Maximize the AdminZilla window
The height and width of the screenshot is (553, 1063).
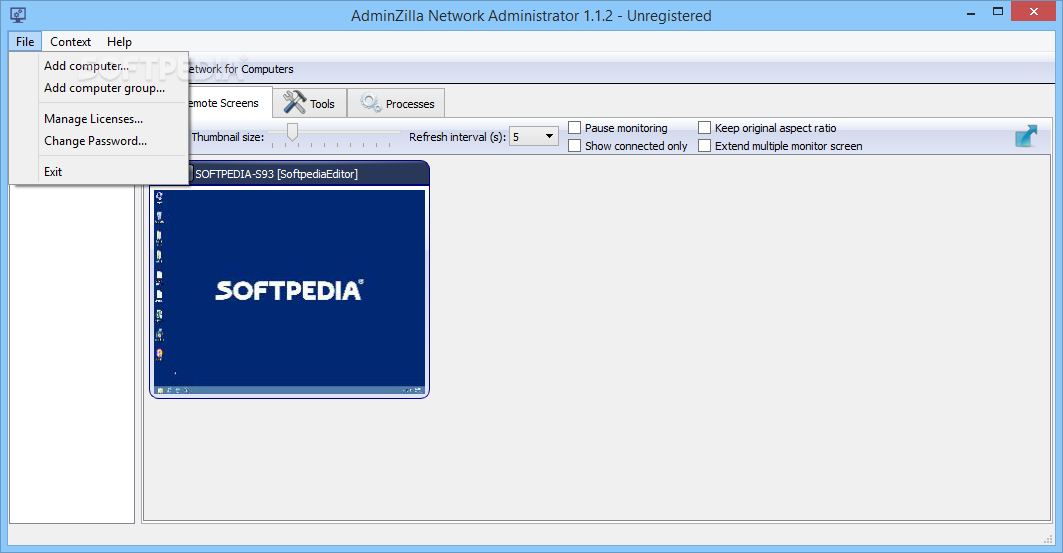tap(997, 12)
